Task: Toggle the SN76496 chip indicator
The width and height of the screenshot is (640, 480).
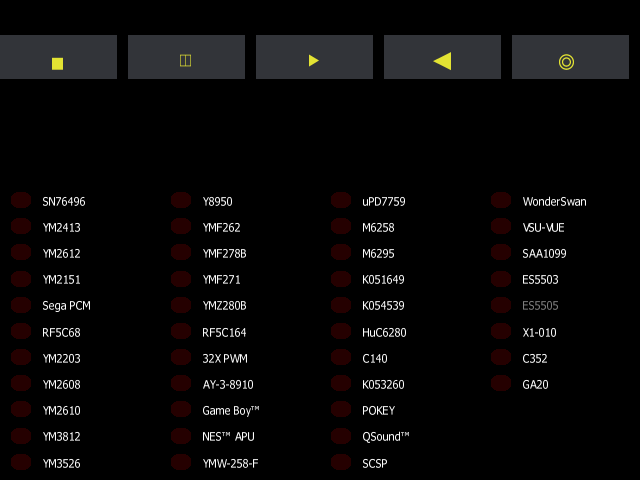Action: coord(21,200)
